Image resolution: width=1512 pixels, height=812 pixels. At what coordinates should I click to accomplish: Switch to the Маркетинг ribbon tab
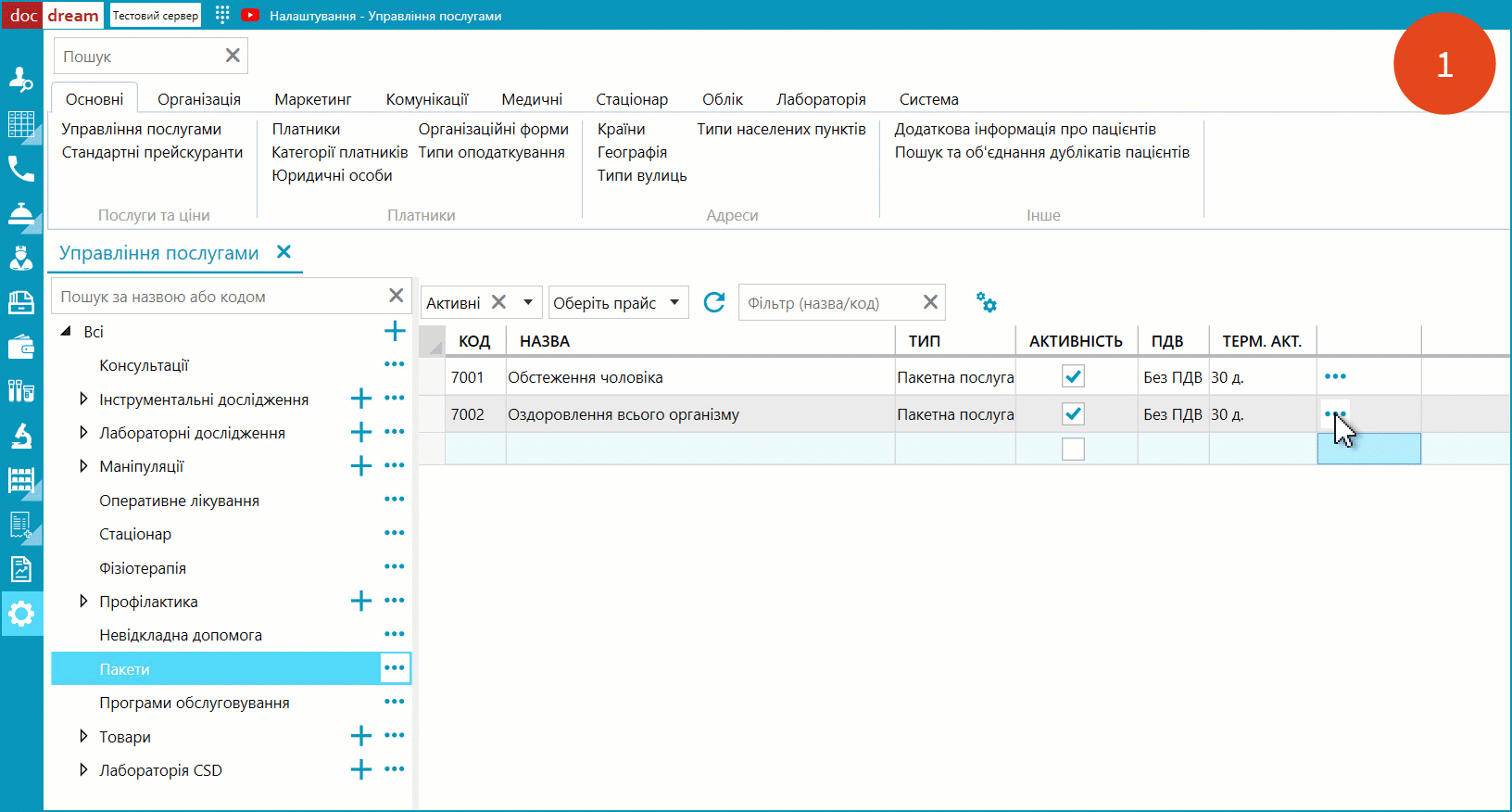point(312,99)
